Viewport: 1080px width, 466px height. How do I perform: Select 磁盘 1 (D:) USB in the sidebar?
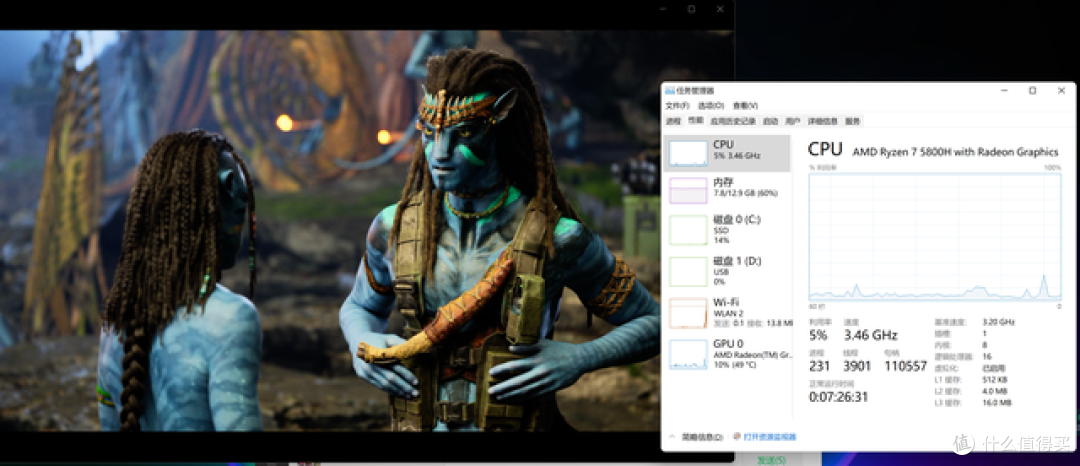[727, 271]
